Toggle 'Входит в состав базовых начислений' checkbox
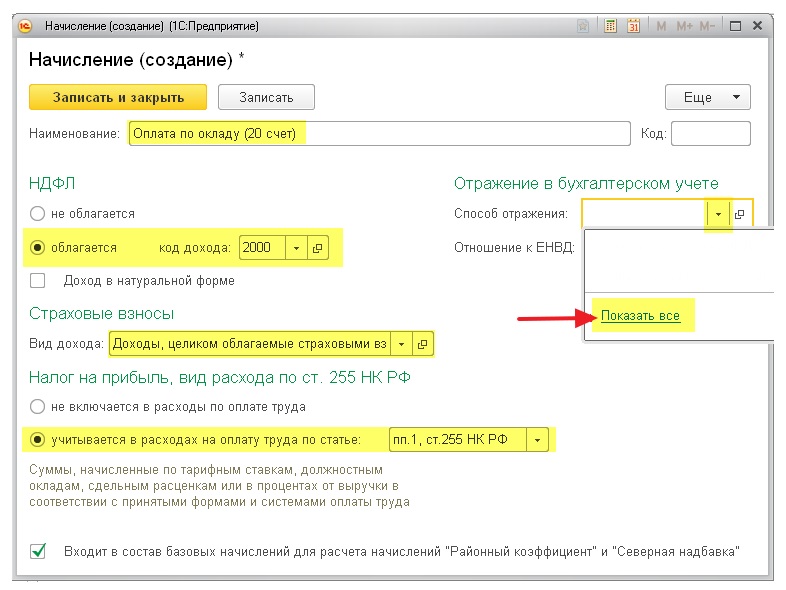Image resolution: width=786 pixels, height=590 pixels. pos(38,551)
